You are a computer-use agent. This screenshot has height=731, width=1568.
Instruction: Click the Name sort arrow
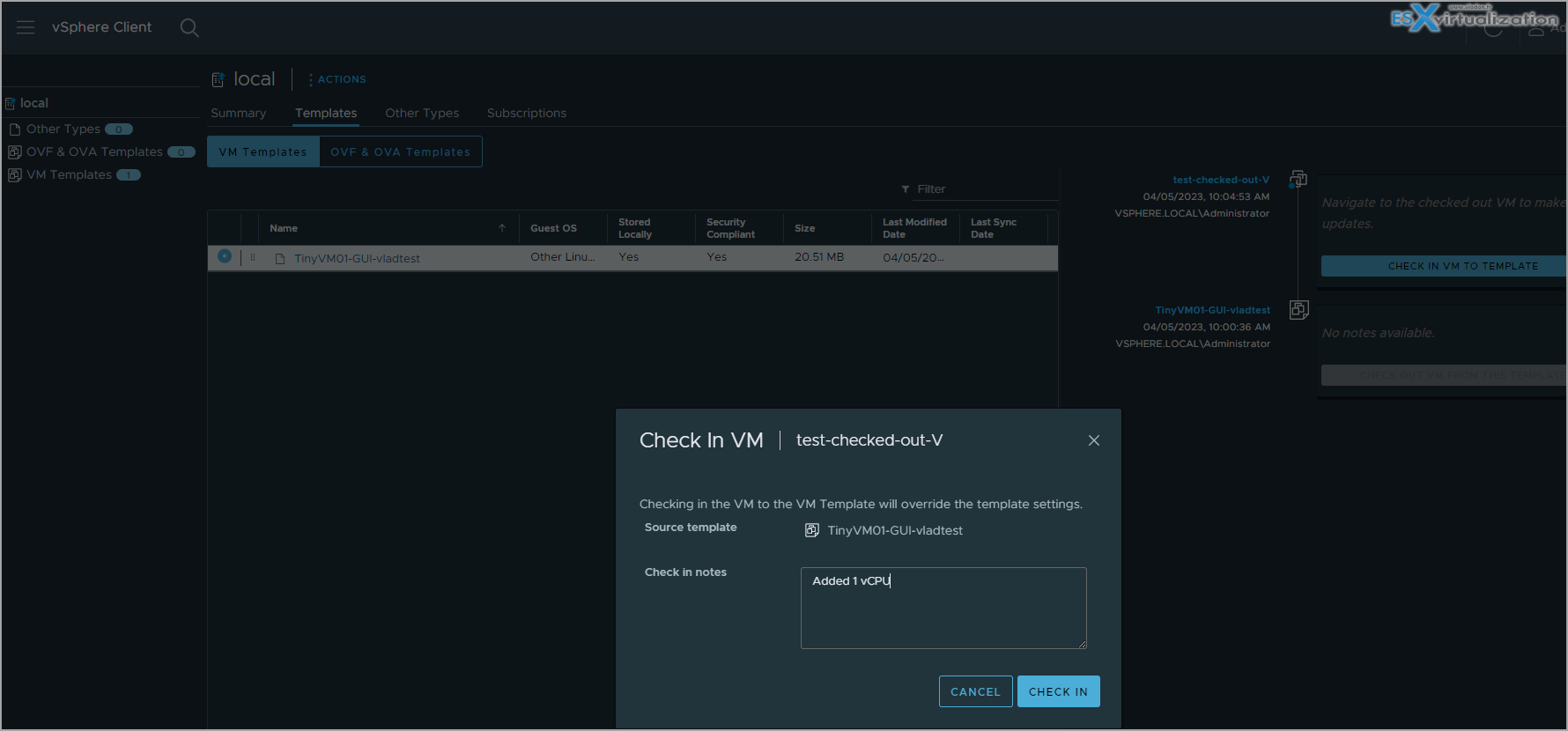pyautogui.click(x=502, y=228)
